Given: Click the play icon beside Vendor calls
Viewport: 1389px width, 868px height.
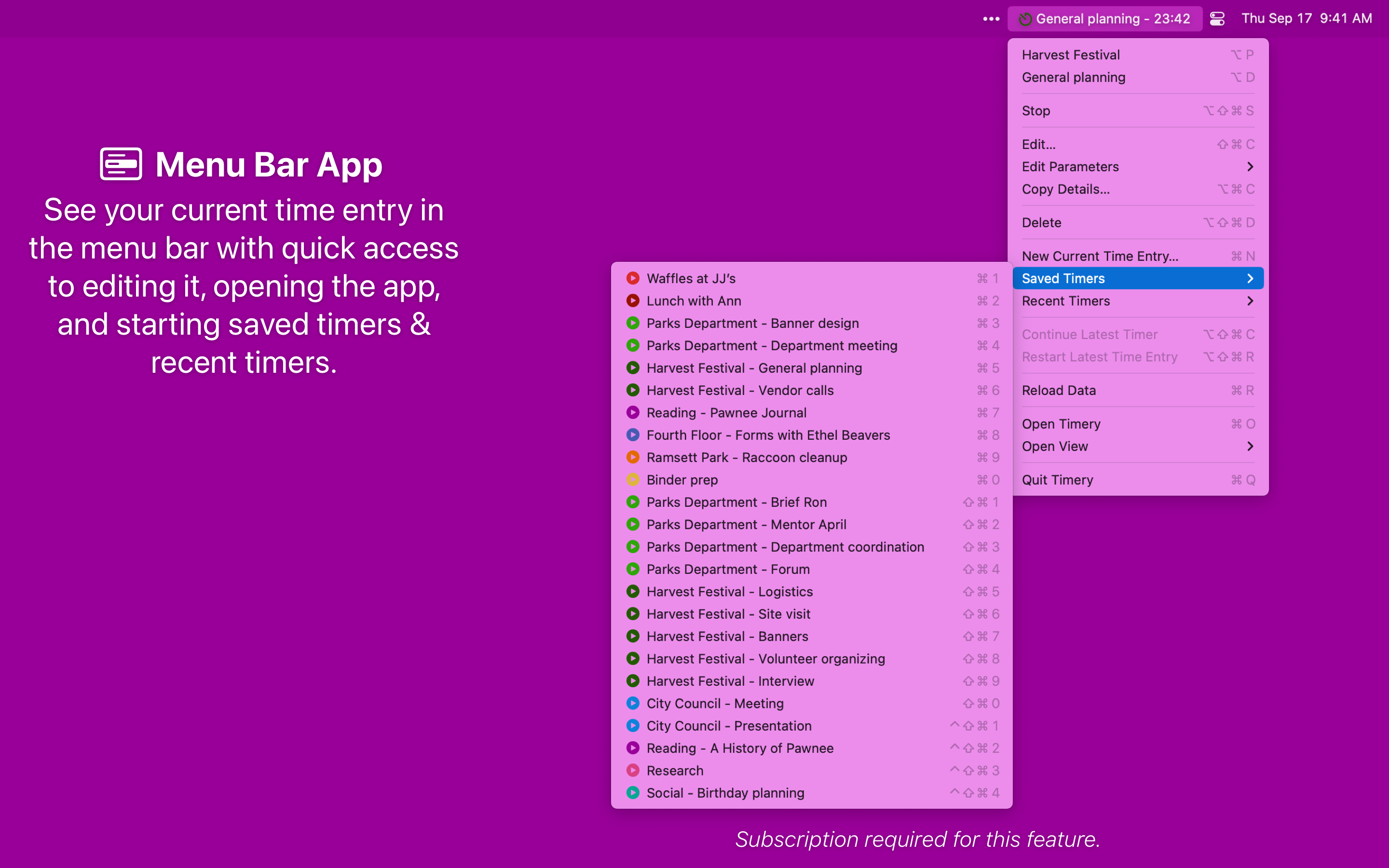Looking at the screenshot, I should 632,391.
